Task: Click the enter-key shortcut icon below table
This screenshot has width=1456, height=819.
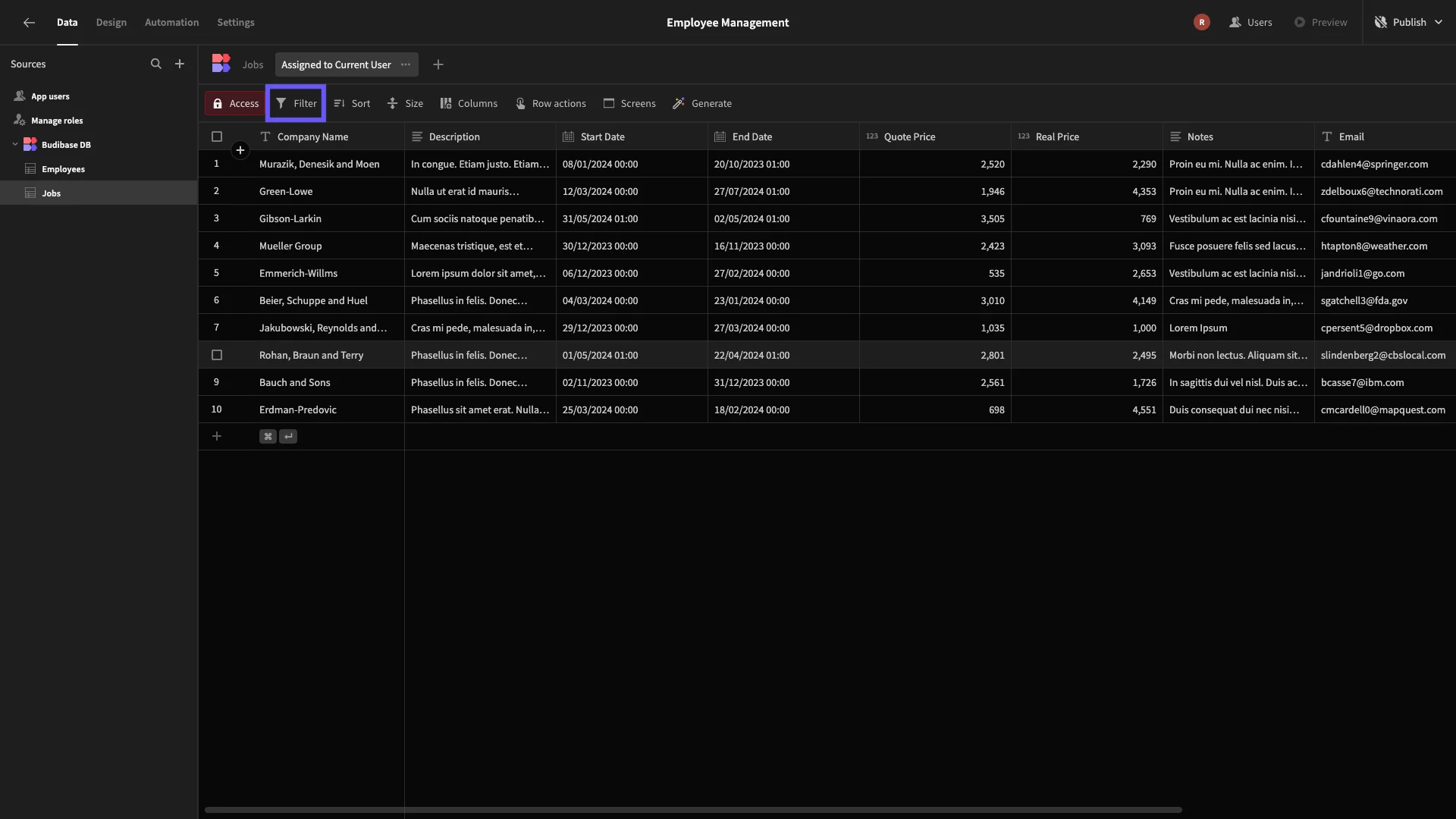Action: point(288,436)
